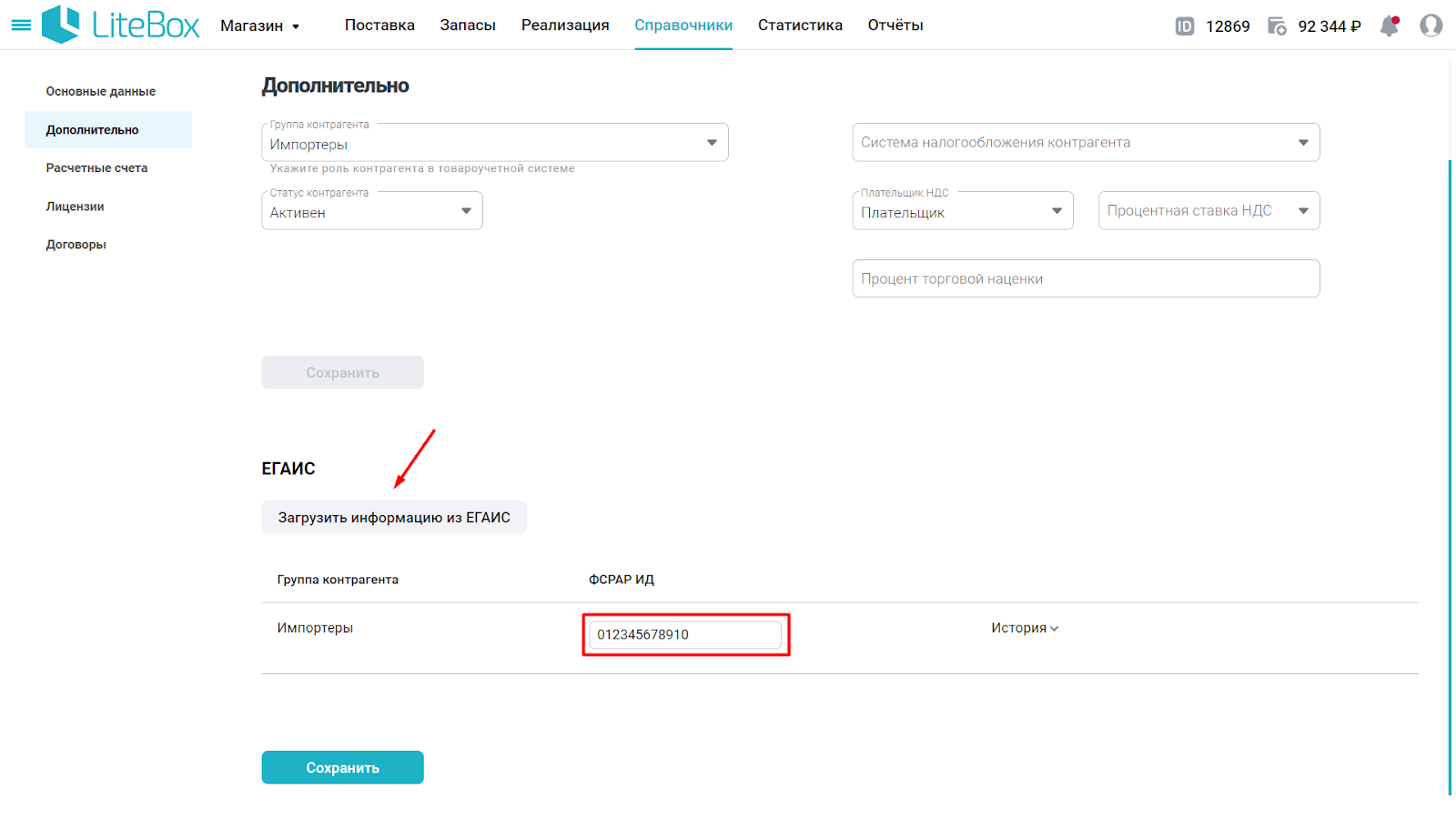Click the LiteBox logo

click(x=120, y=25)
